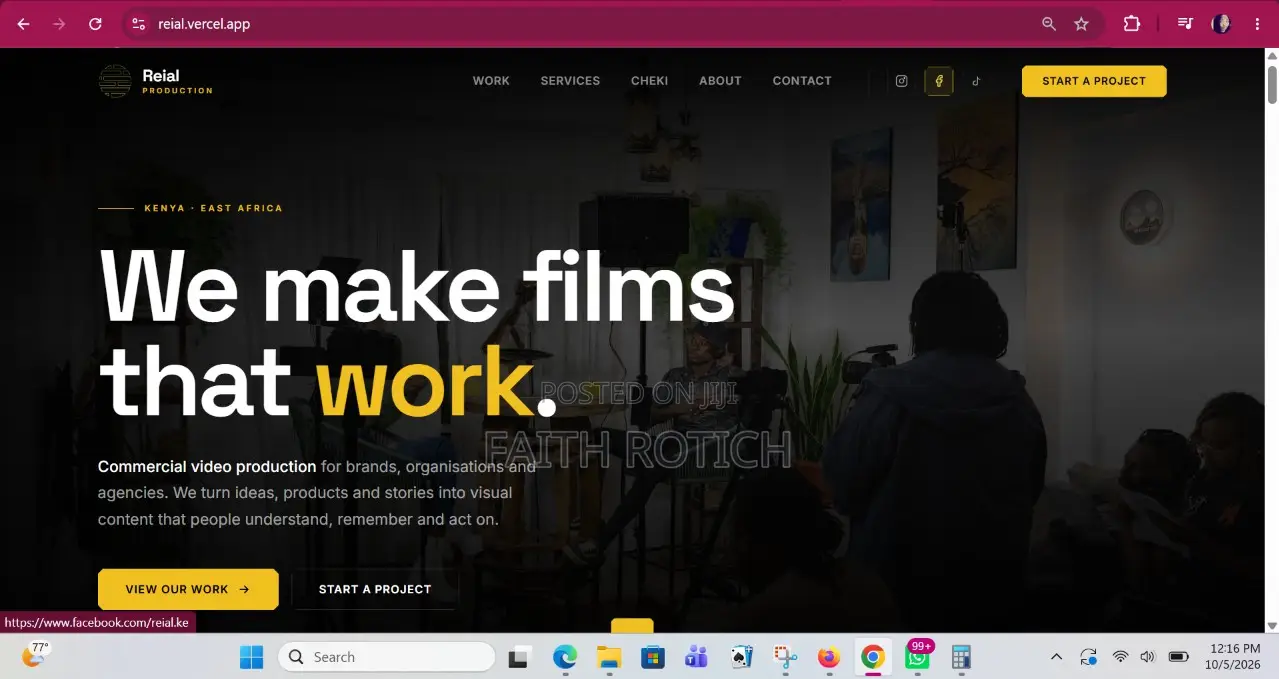Open Snipping Tool from taskbar
Screen dimensions: 1279x679
click(x=785, y=657)
